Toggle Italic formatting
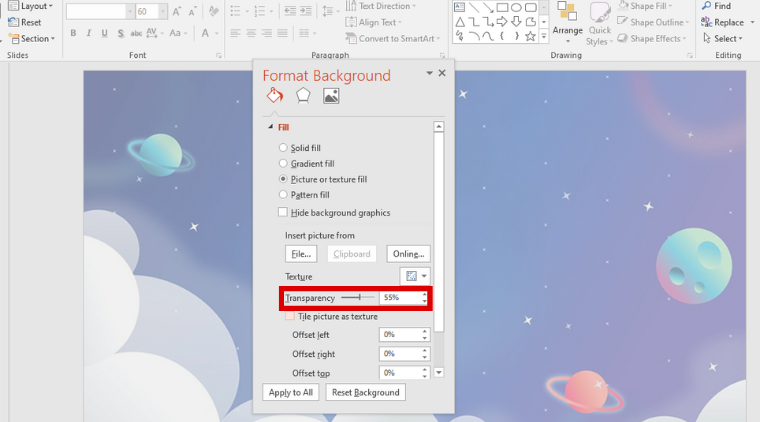Image resolution: width=760 pixels, height=422 pixels. 89,33
